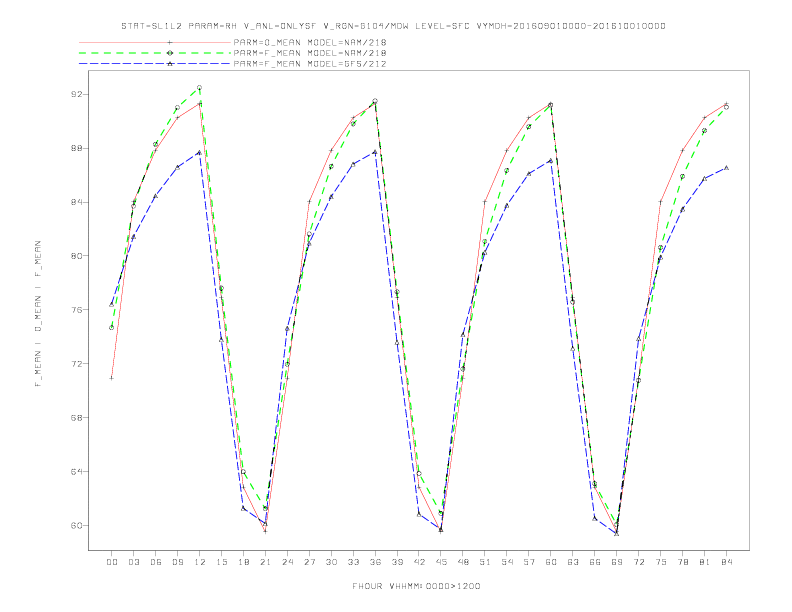
Task: Click the x-axis tick label 09
Action: pos(177,562)
